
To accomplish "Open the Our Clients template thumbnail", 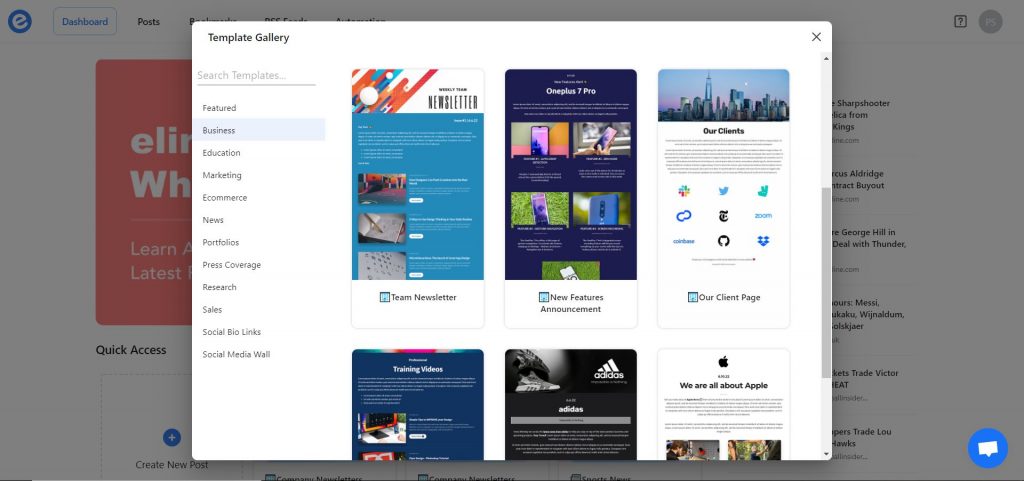I will pos(724,174).
